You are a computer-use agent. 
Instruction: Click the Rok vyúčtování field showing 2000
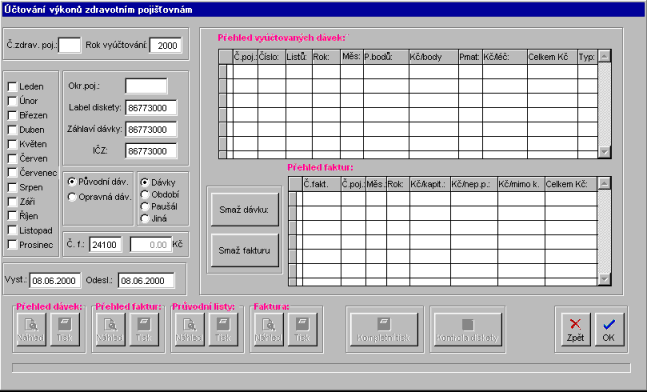pyautogui.click(x=165, y=45)
